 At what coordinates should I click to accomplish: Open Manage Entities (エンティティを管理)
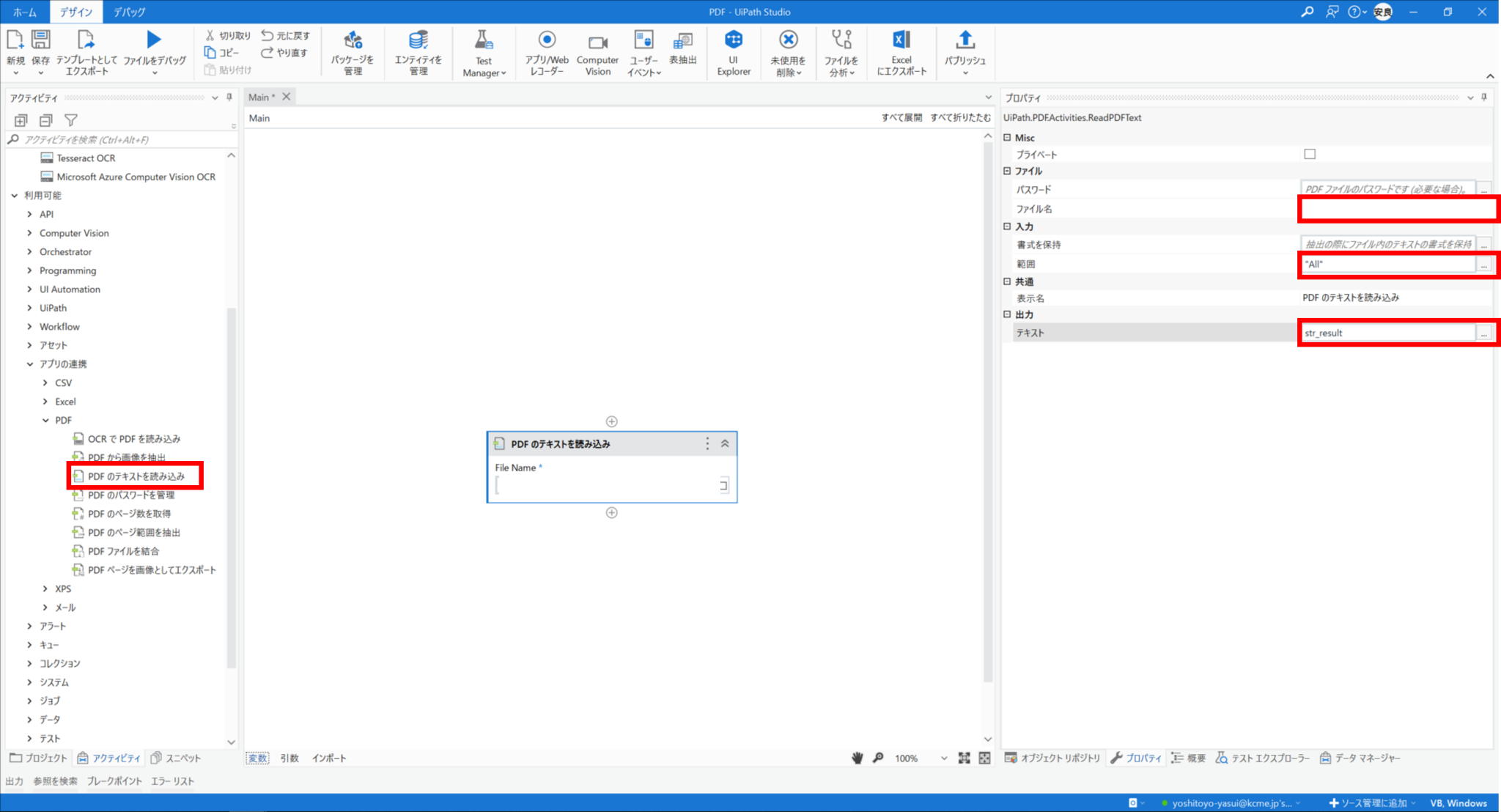418,51
